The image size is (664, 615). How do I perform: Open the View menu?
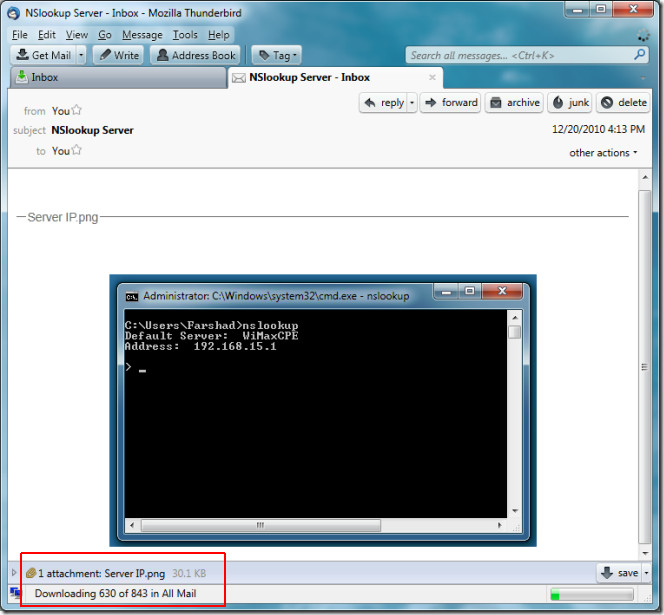coord(77,35)
